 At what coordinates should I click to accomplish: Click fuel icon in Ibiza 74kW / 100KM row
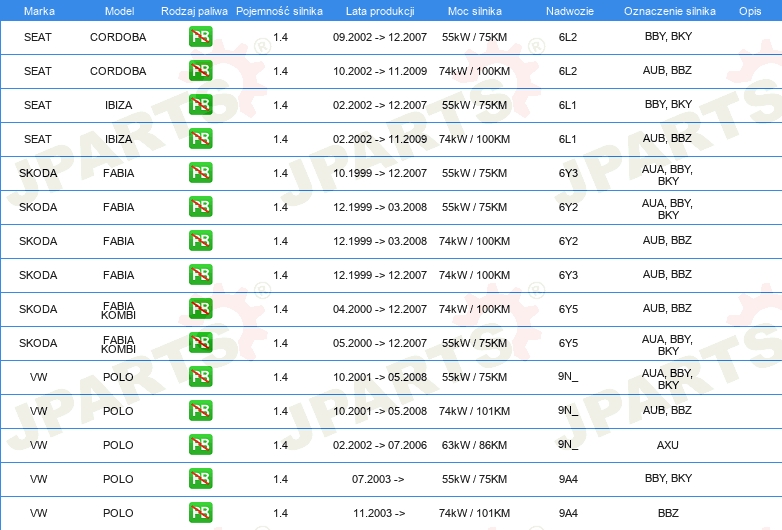pyautogui.click(x=200, y=138)
